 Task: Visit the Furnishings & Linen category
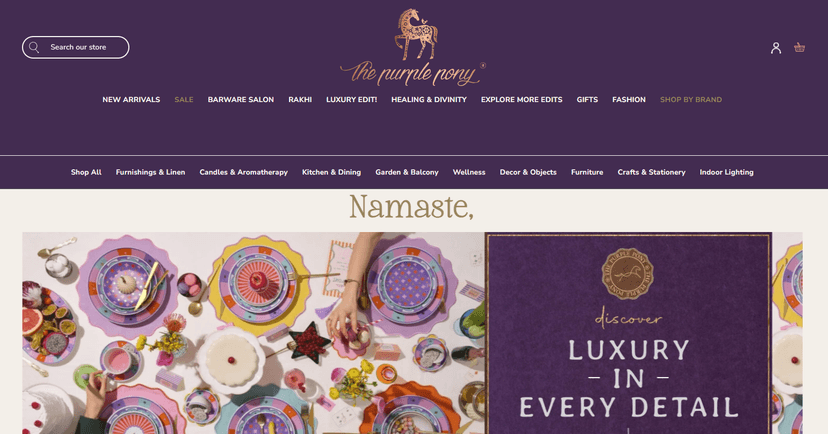[150, 172]
